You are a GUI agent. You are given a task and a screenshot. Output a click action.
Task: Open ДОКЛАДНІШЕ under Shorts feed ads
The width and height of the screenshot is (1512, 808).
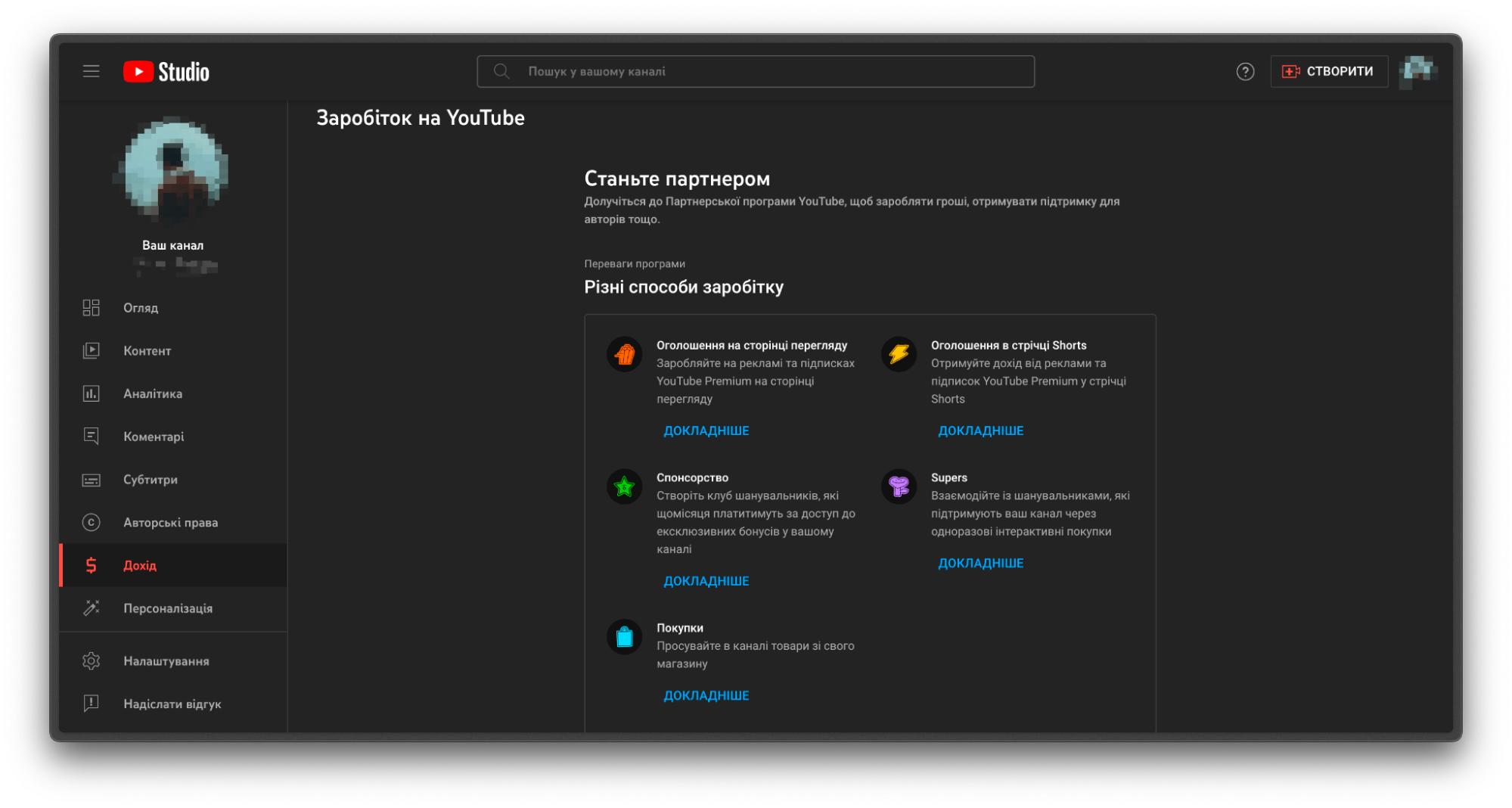tap(981, 430)
